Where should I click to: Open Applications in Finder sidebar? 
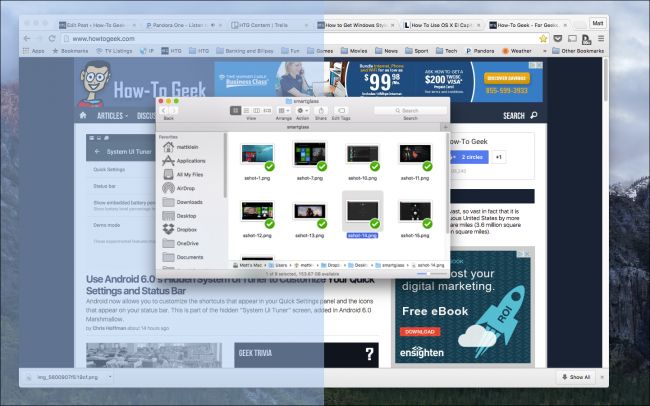point(184,160)
